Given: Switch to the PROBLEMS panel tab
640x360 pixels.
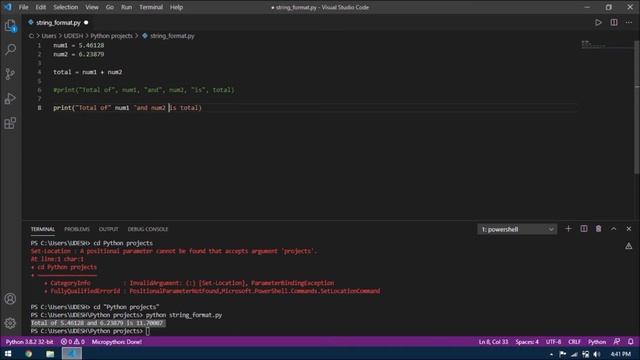Looking at the screenshot, I should click(x=77, y=229).
